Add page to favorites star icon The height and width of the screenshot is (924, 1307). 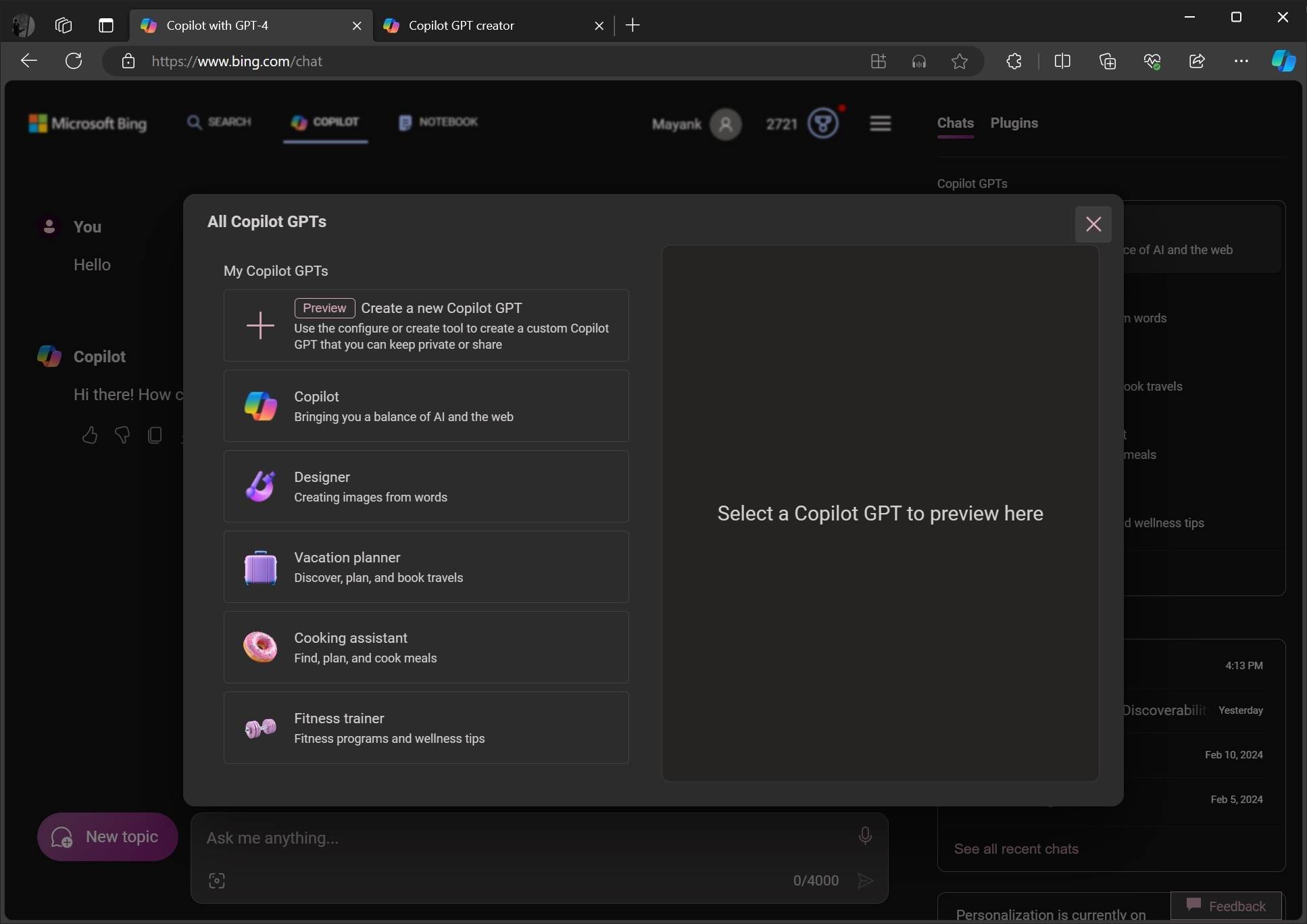(959, 62)
